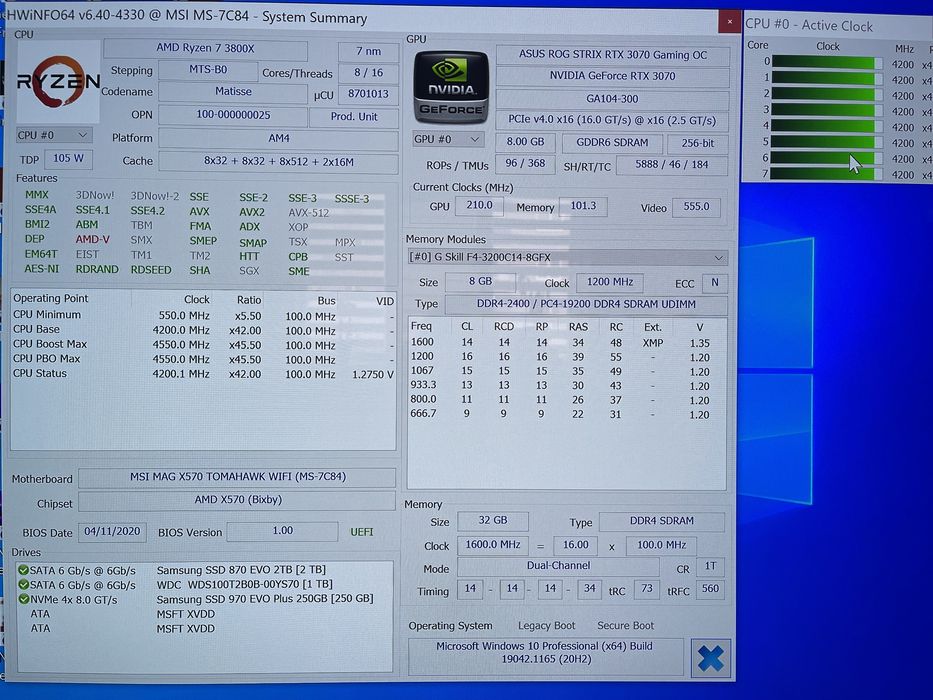Viewport: 933px width, 700px height.
Task: Click the ECC value N box
Action: click(x=715, y=283)
